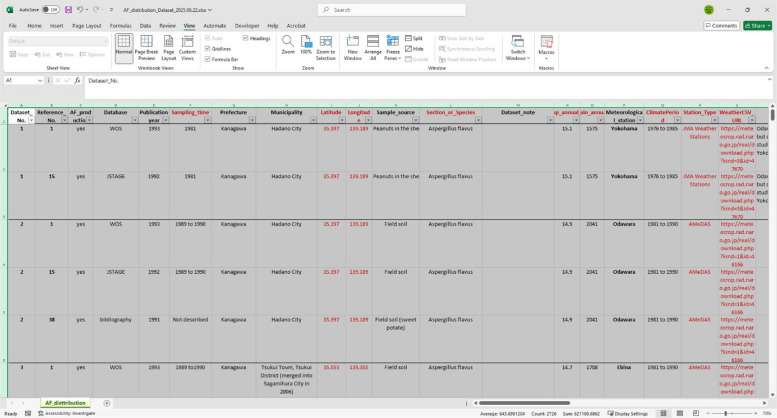Viewport: 777px width, 418px height.
Task: Open the Data ribbon tab
Action: [x=145, y=26]
